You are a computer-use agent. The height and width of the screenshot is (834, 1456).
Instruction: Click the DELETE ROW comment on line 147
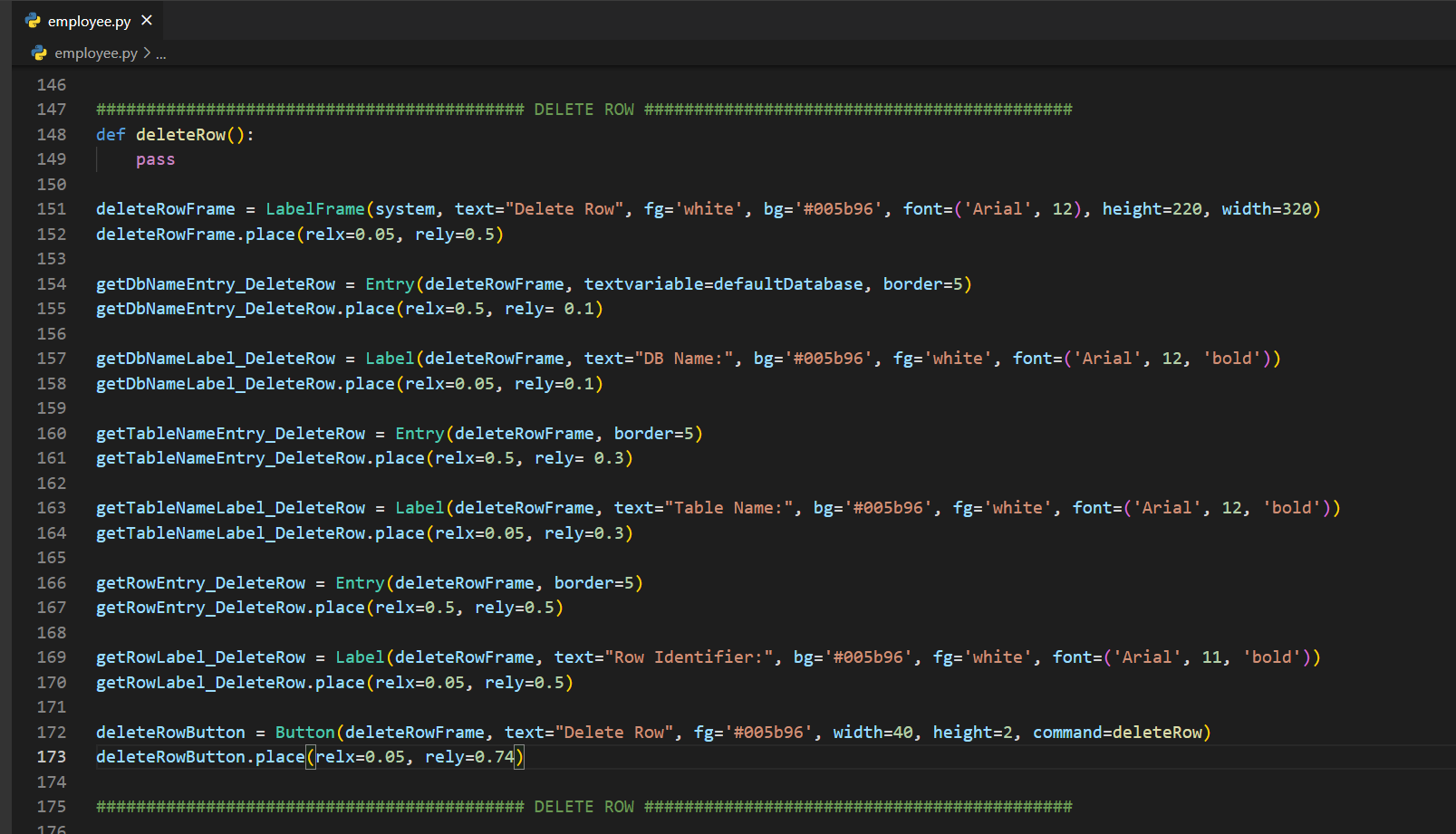pos(583,110)
